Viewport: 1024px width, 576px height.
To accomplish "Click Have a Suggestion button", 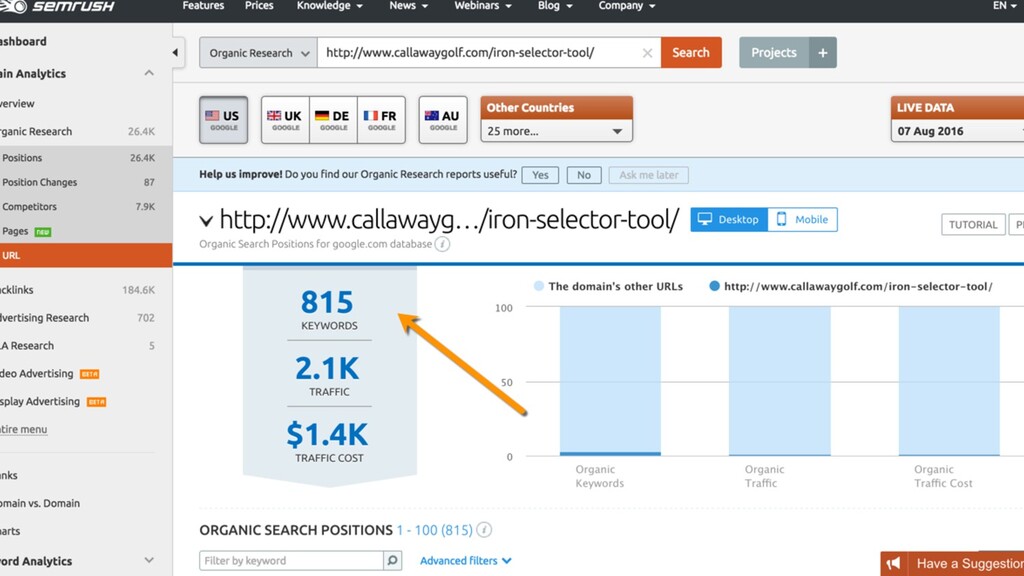I will click(952, 563).
